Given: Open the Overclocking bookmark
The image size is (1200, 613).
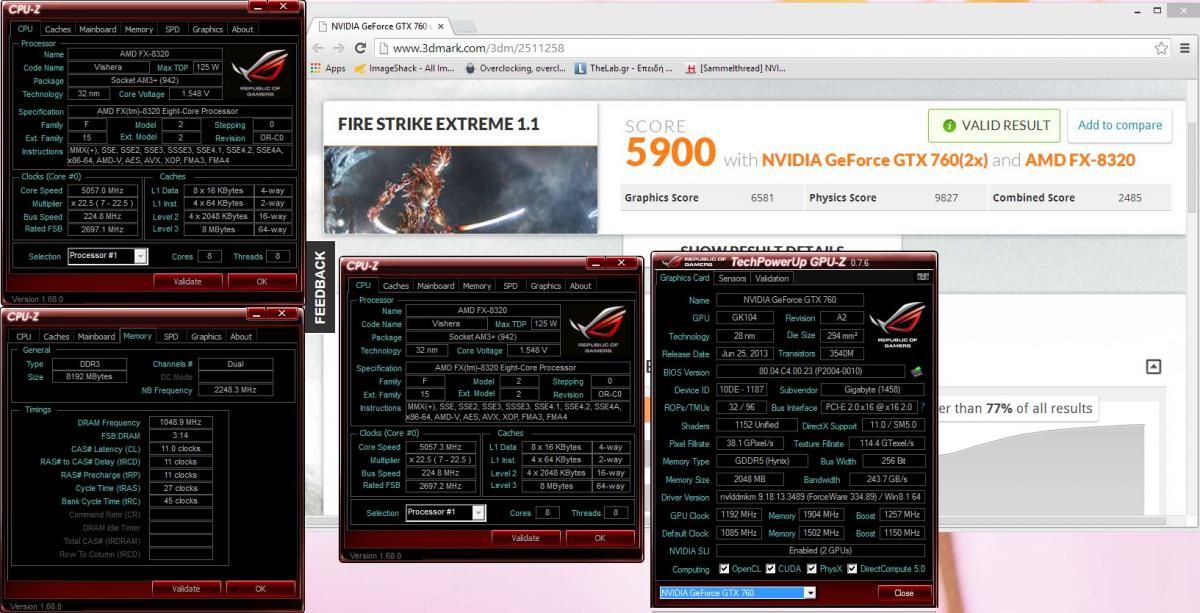Looking at the screenshot, I should tap(516, 69).
